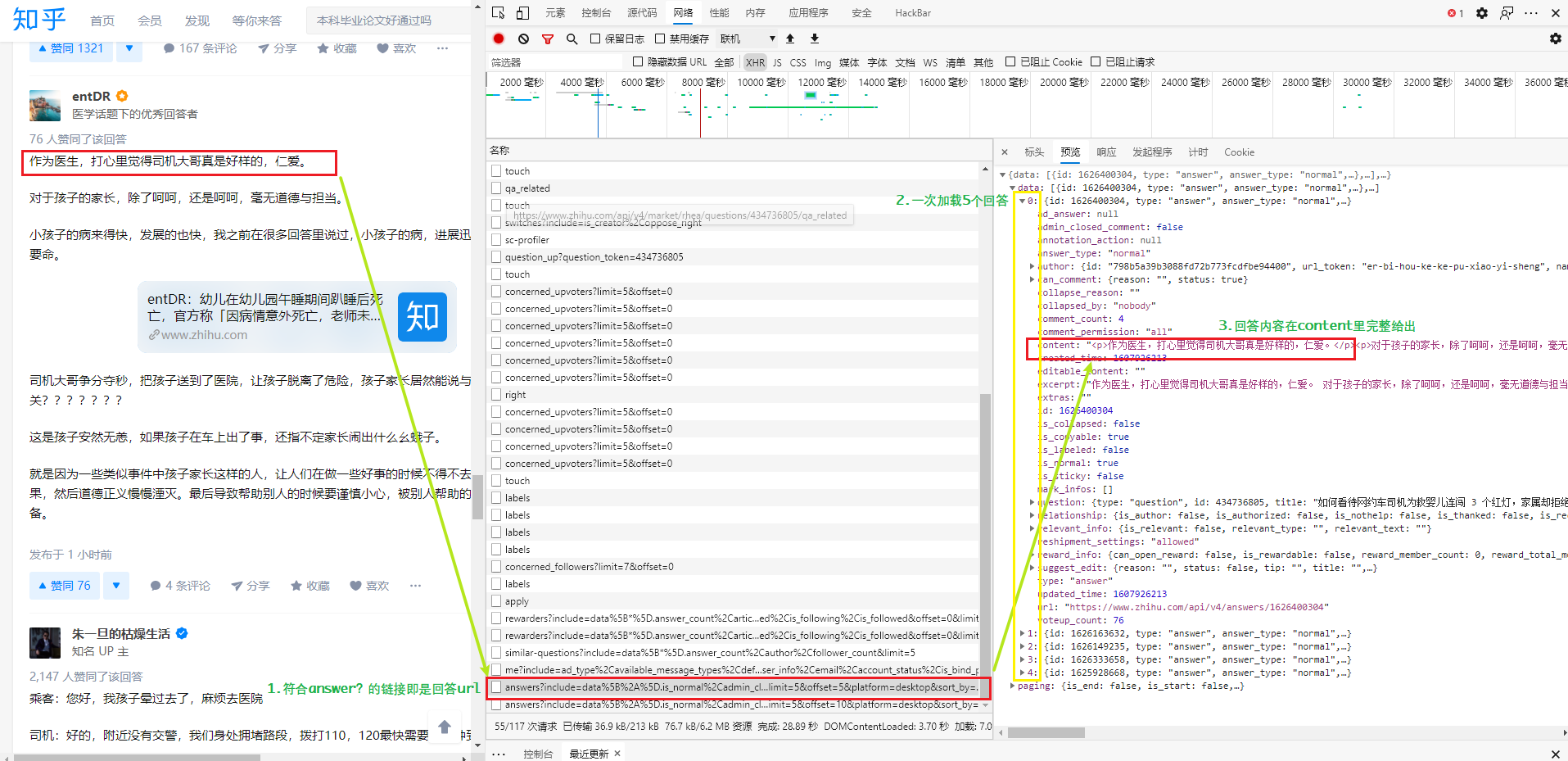Image resolution: width=1568 pixels, height=761 pixels.
Task: Open DevTools settings gear icon
Action: [1481, 13]
